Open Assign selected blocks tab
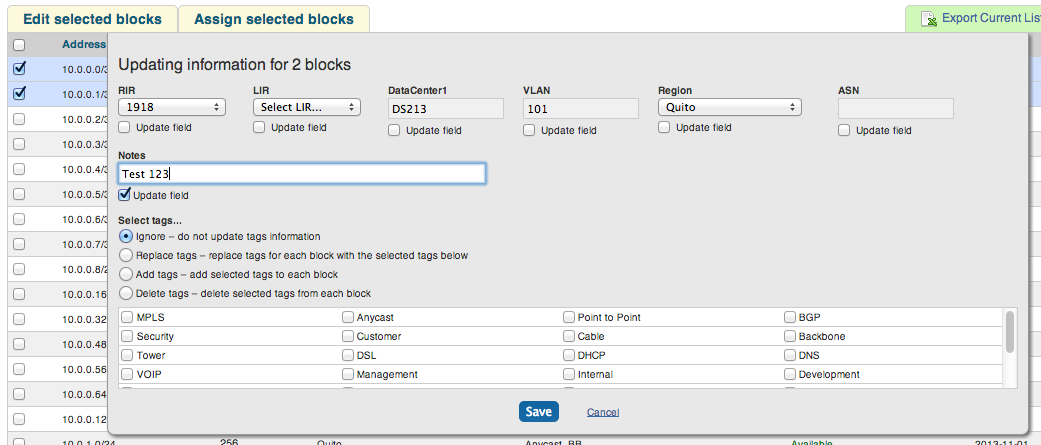Screen dimensions: 1041x445 273,19
